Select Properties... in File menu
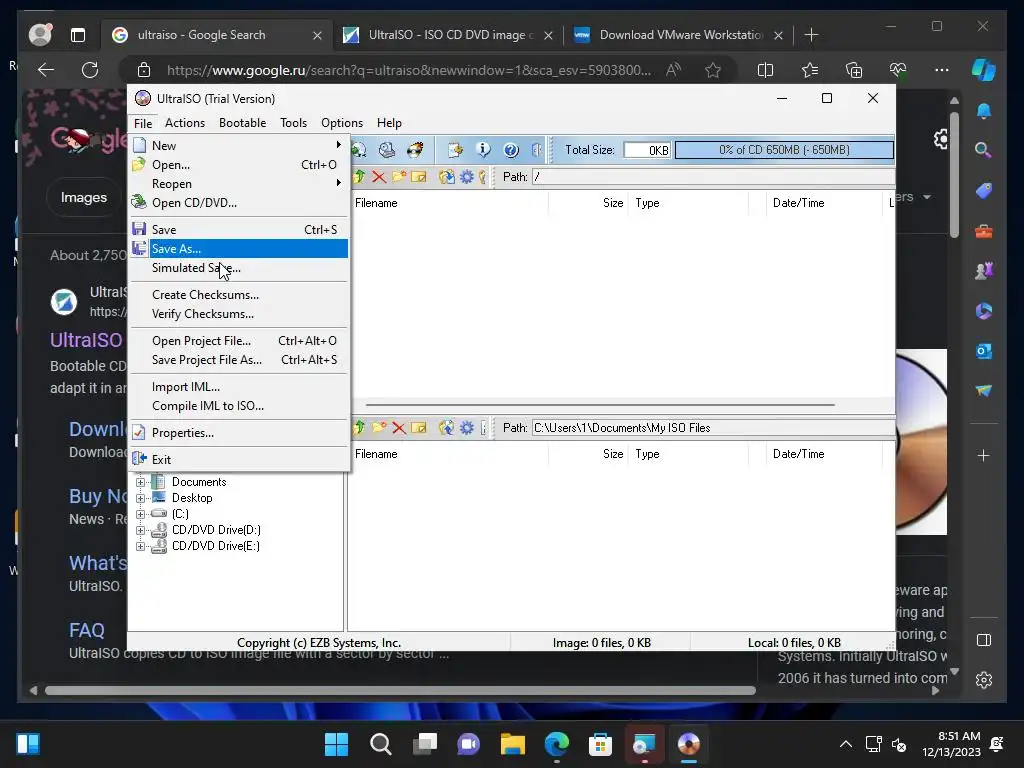The width and height of the screenshot is (1024, 768). [239, 432]
